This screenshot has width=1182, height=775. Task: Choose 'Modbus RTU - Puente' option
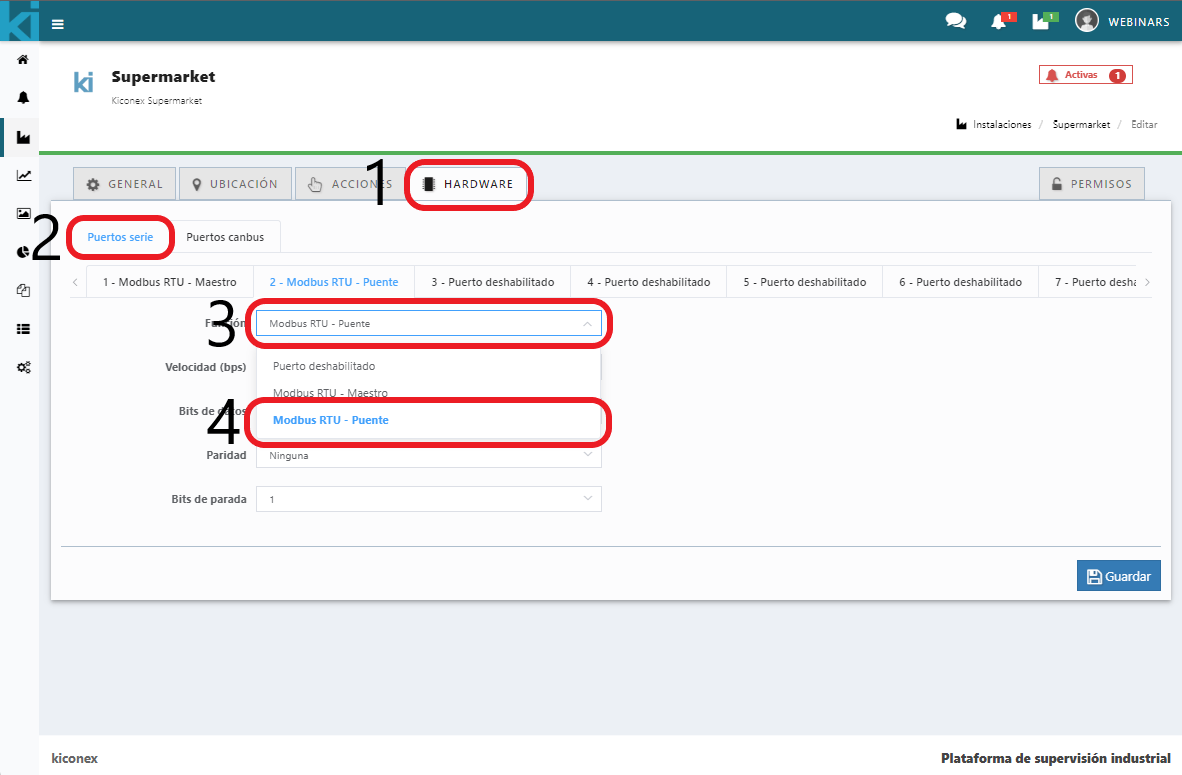[330, 420]
